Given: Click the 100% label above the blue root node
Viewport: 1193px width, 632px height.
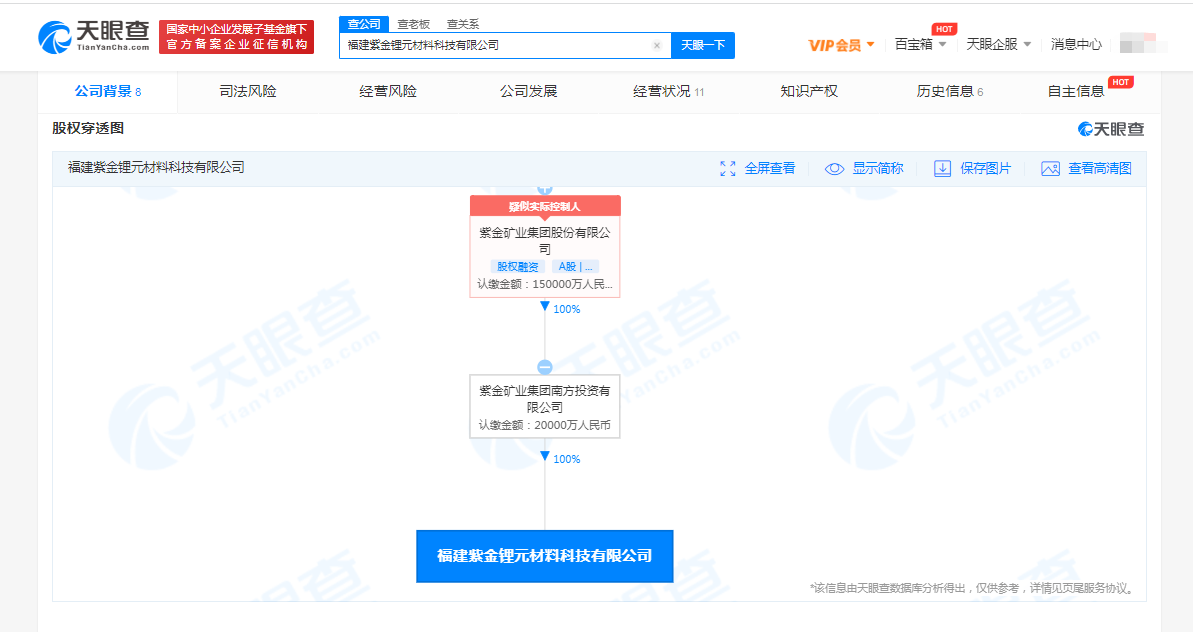Looking at the screenshot, I should pyautogui.click(x=567, y=459).
